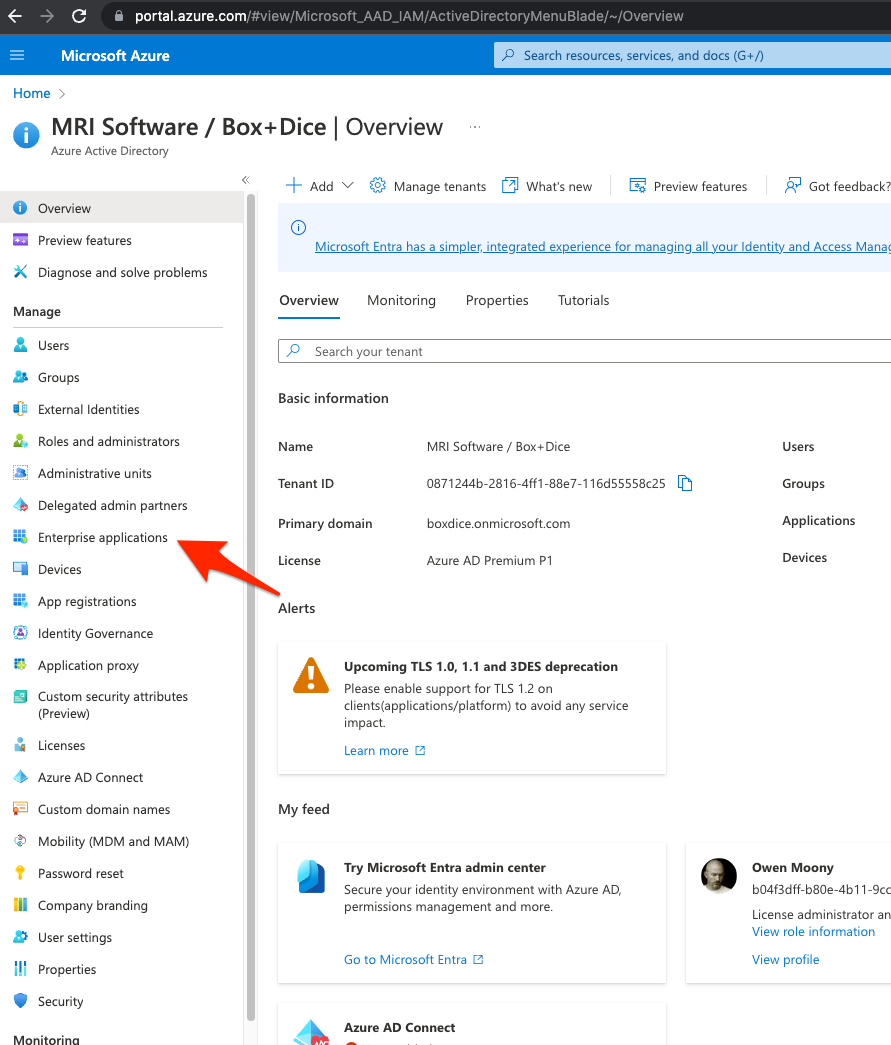Click What's new in the toolbar

point(546,186)
